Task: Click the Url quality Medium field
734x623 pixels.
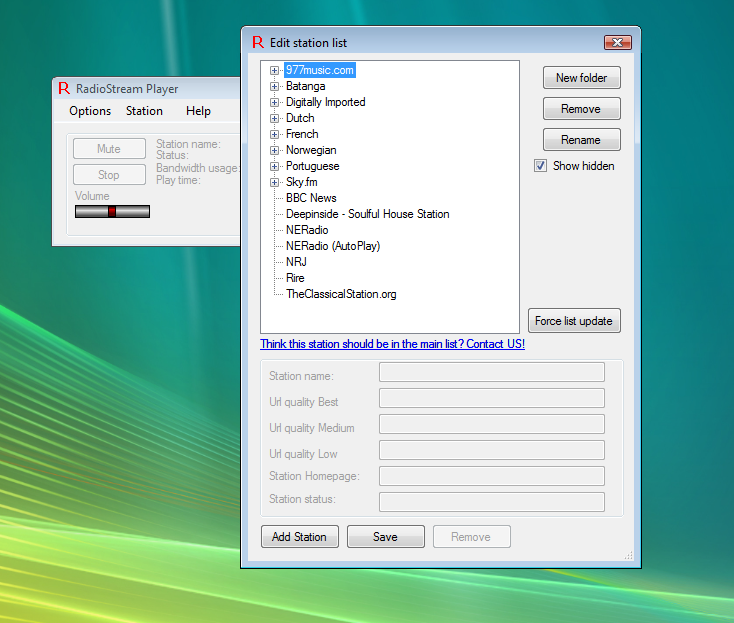Action: click(x=492, y=424)
